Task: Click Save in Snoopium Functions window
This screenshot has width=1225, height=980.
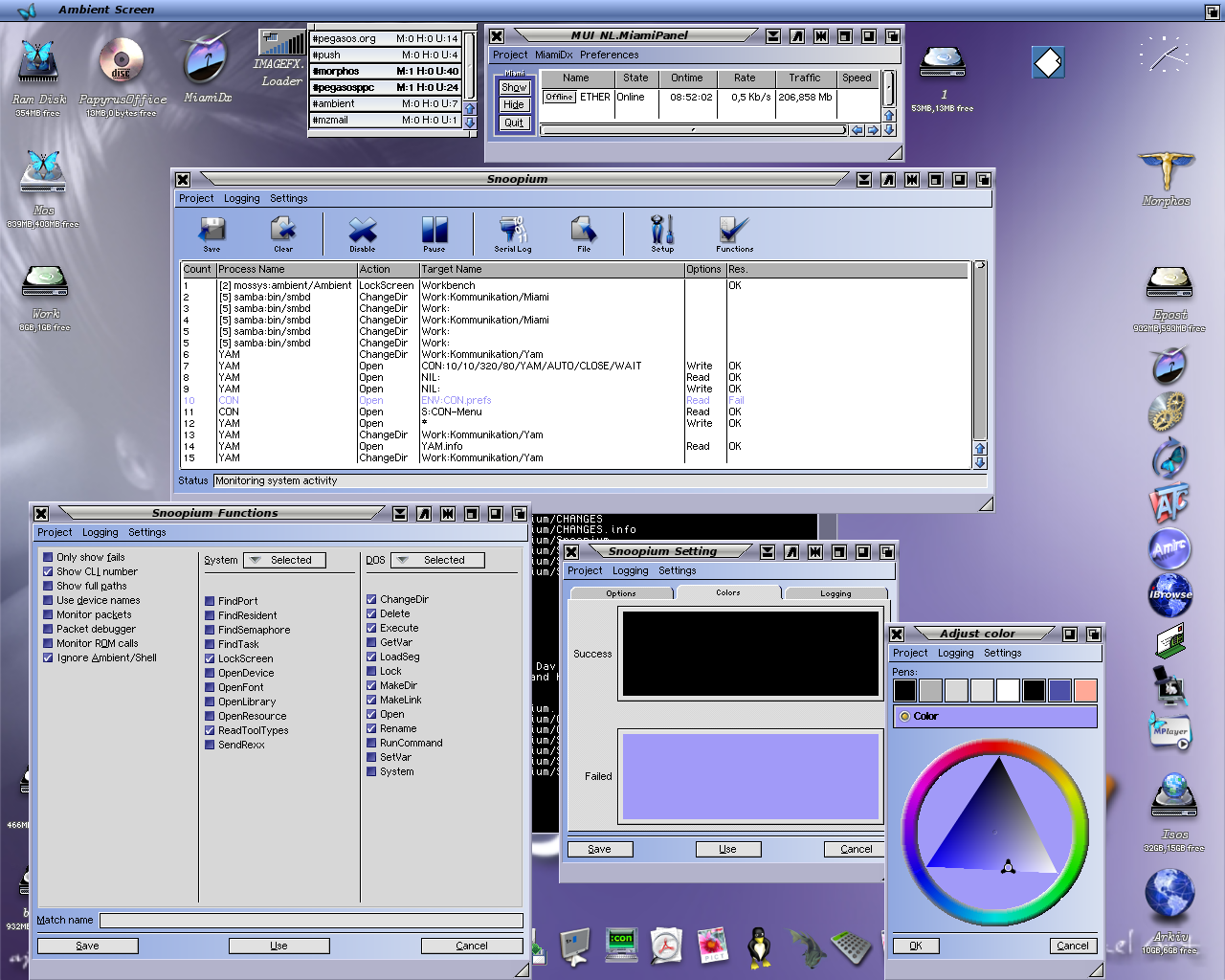Action: coord(87,946)
